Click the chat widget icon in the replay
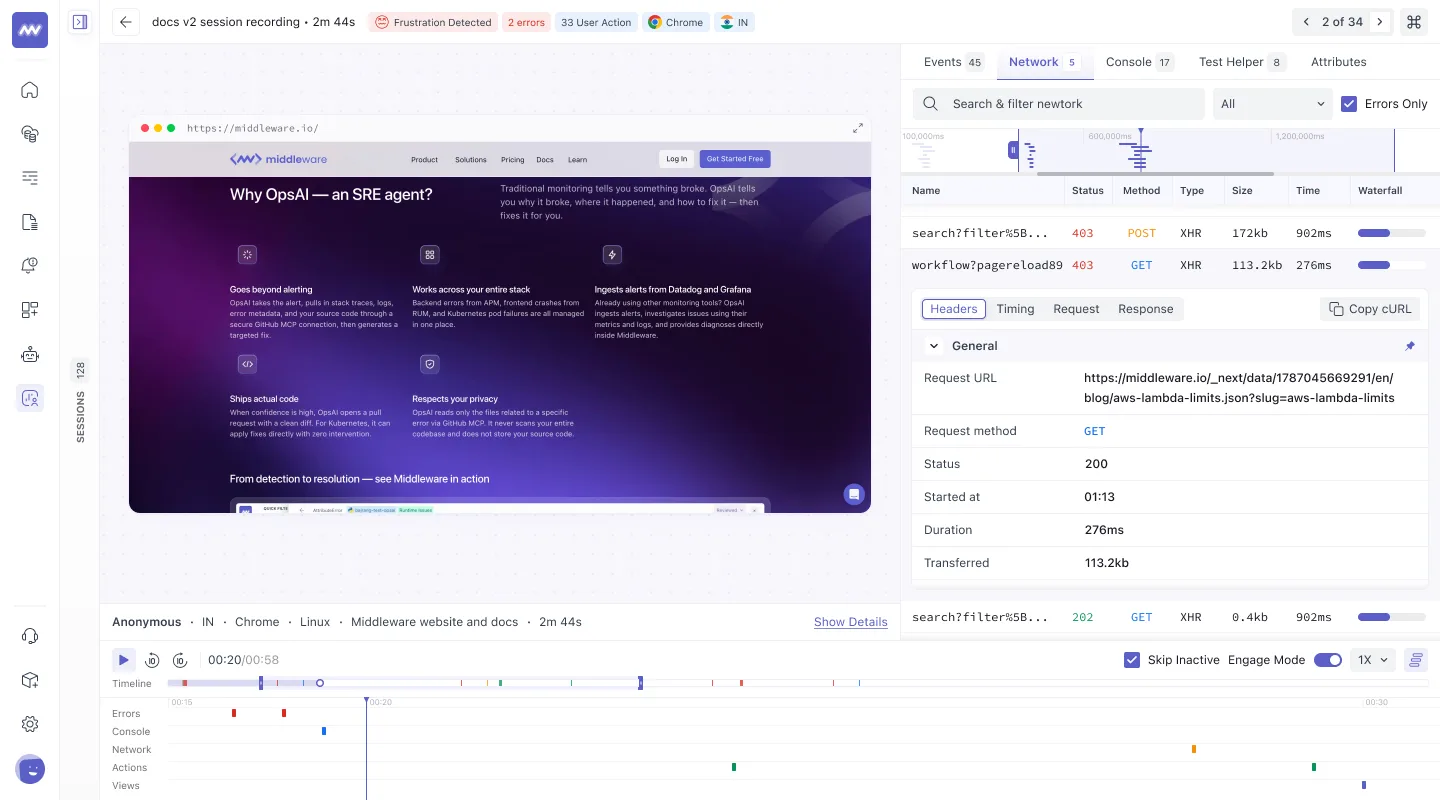Viewport: 1440px width, 800px height. [853, 494]
